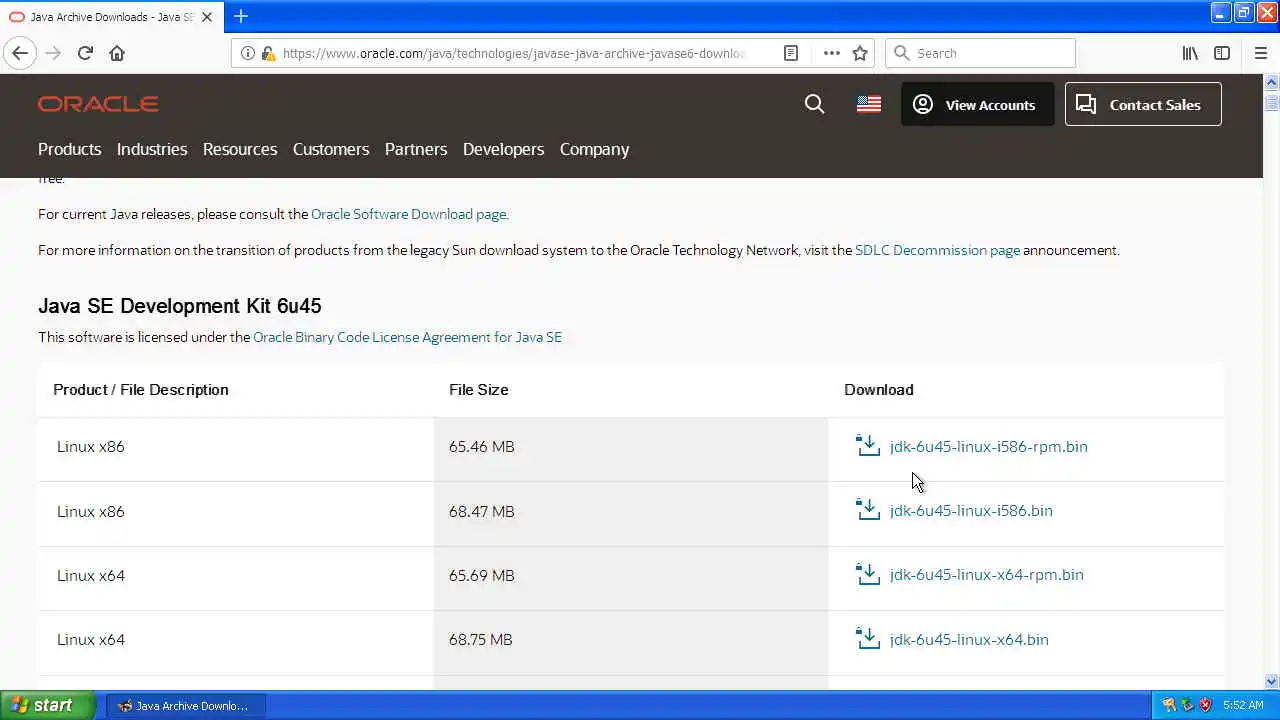Image resolution: width=1280 pixels, height=720 pixels.
Task: Click the Product / File Description column header
Action: pos(141,389)
